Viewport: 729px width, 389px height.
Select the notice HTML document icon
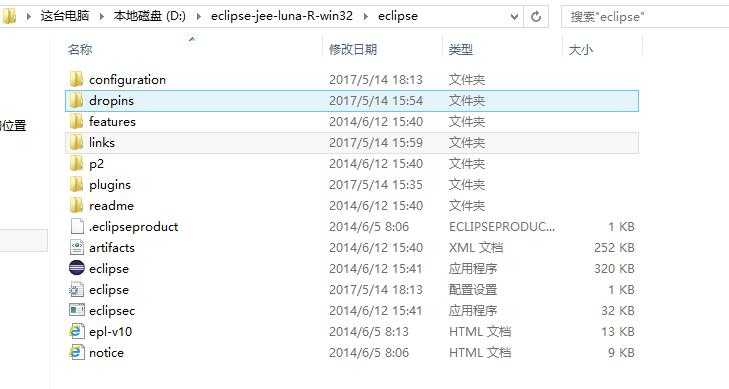tap(77, 352)
